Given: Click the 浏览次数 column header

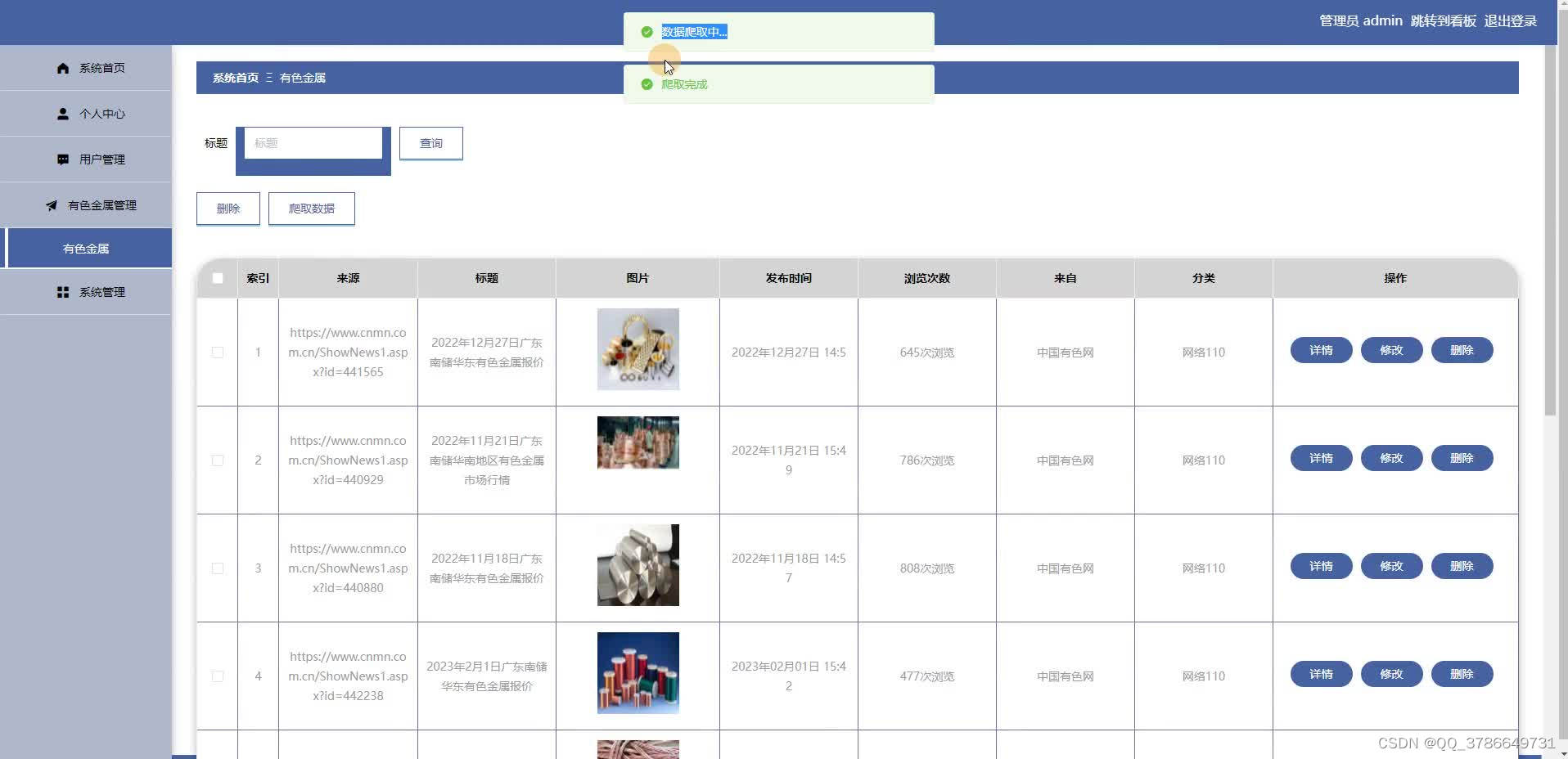Looking at the screenshot, I should [927, 278].
